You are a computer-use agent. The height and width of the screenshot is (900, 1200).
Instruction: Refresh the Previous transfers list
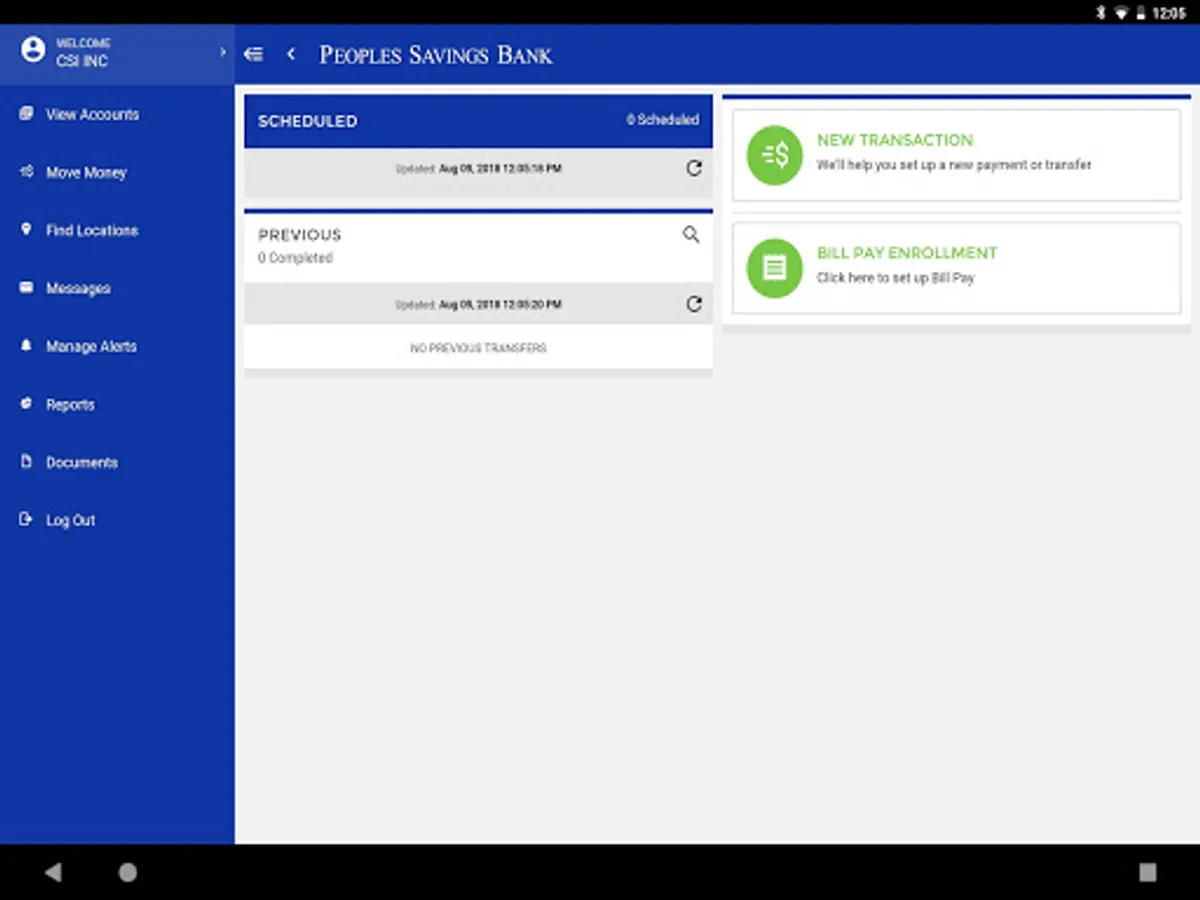694,304
